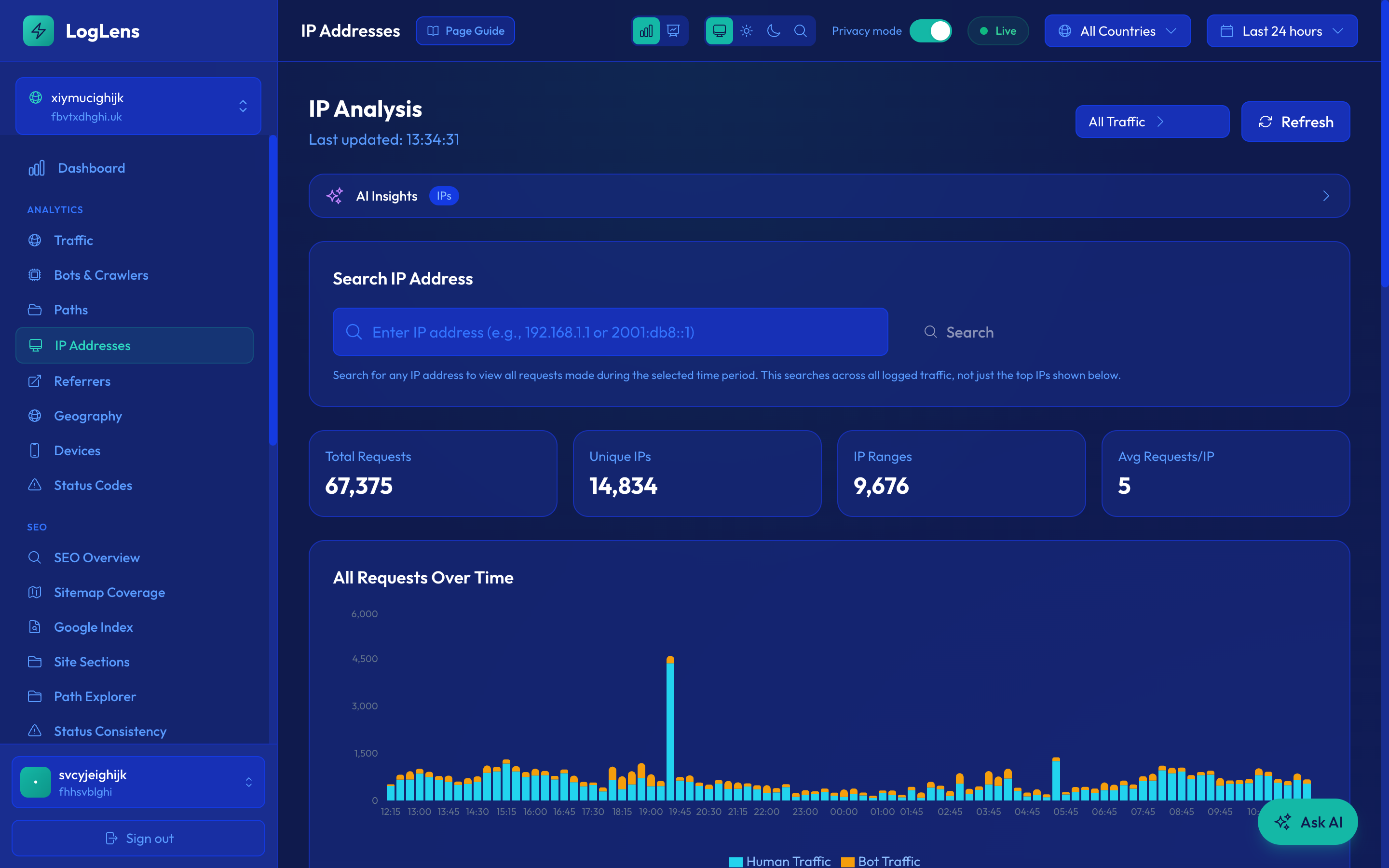Click the Status Consistency warning icon
1389x868 pixels.
coord(35,731)
